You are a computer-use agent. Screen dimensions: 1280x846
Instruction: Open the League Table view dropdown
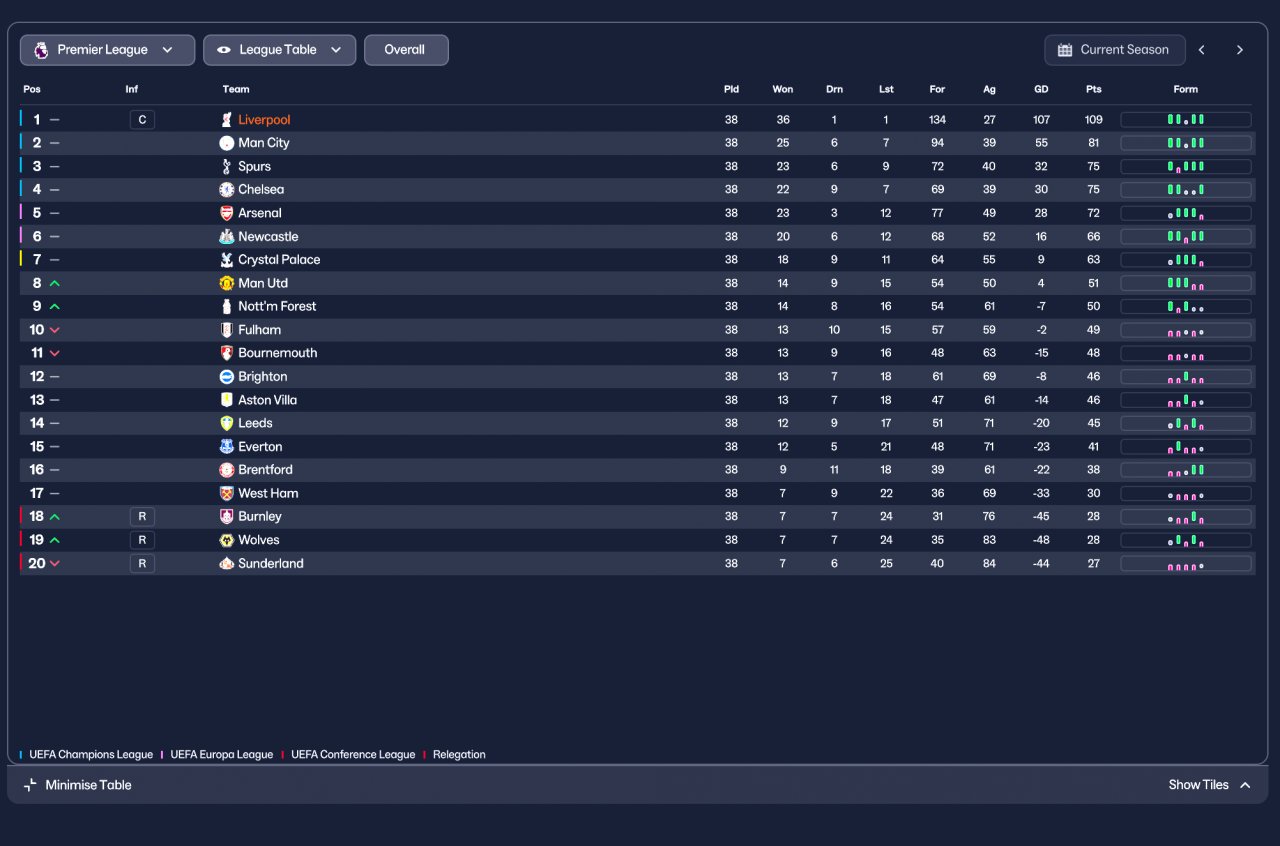tap(279, 50)
